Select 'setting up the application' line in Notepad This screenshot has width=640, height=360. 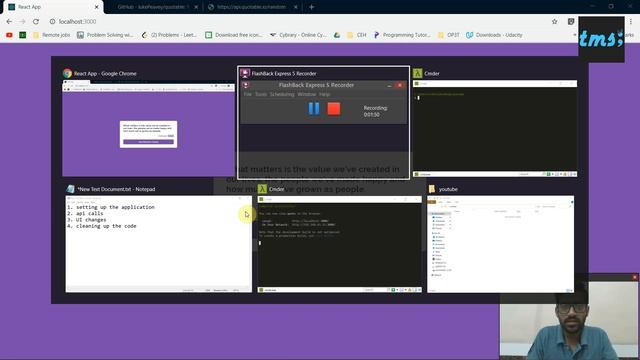pos(111,207)
